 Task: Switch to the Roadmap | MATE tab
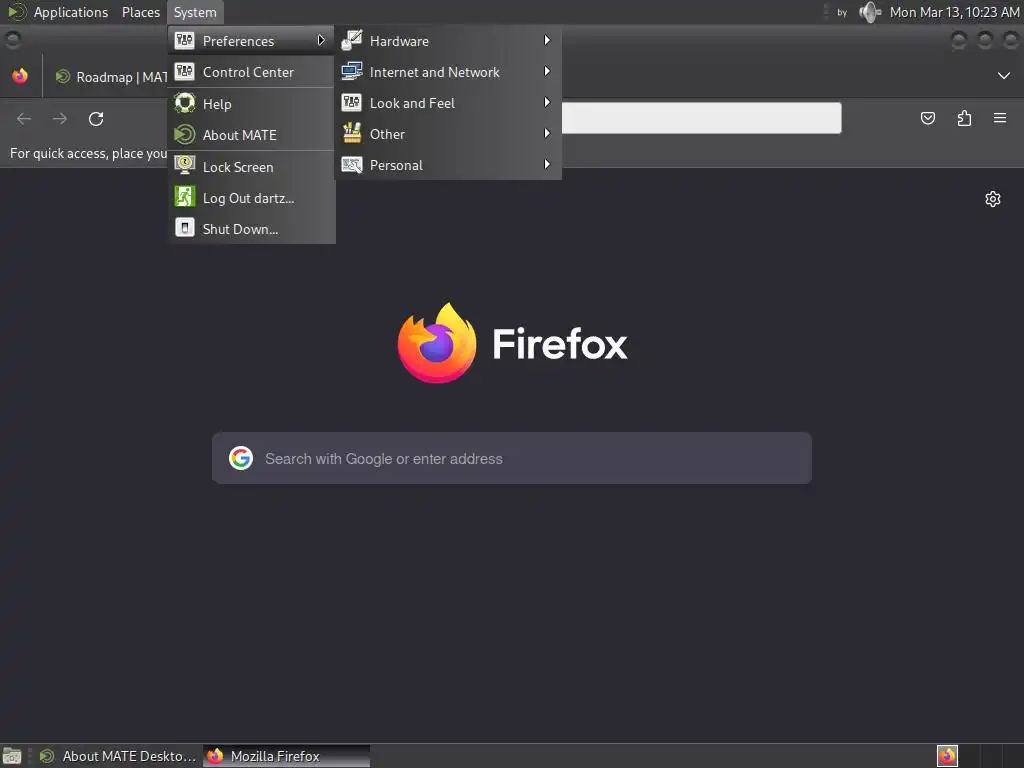pyautogui.click(x=111, y=76)
